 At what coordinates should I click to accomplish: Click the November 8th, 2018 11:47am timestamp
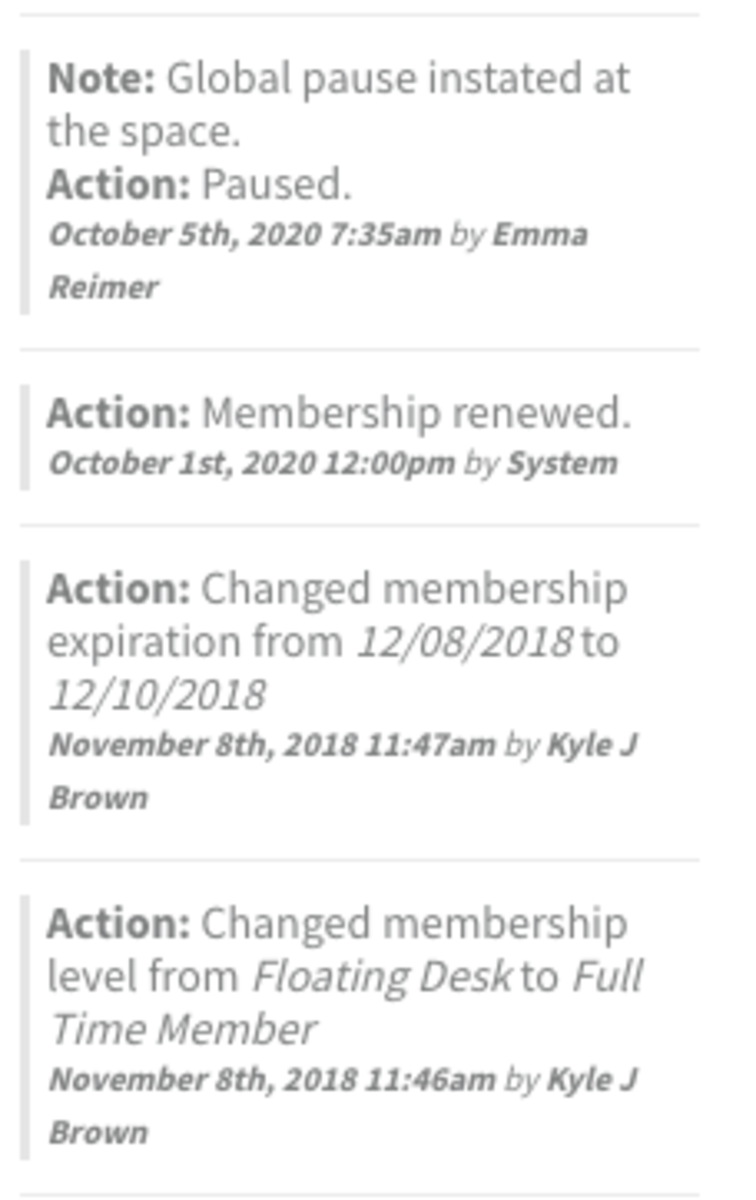pyautogui.click(x=272, y=745)
